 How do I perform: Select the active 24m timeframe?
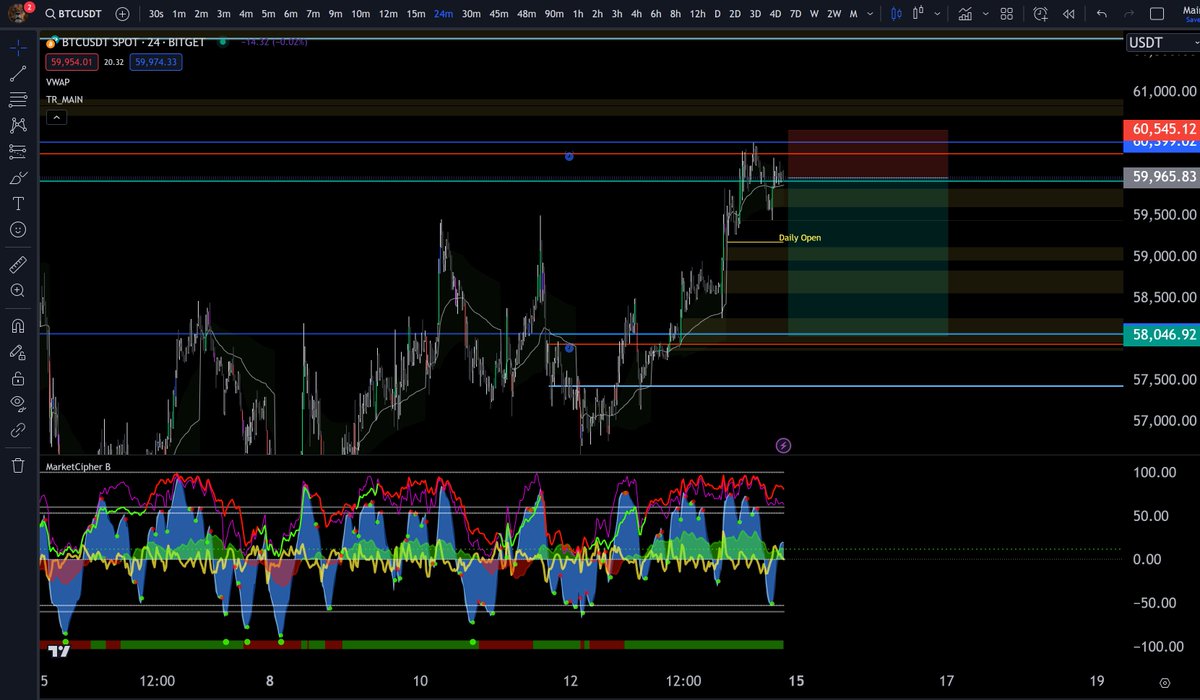coord(443,14)
